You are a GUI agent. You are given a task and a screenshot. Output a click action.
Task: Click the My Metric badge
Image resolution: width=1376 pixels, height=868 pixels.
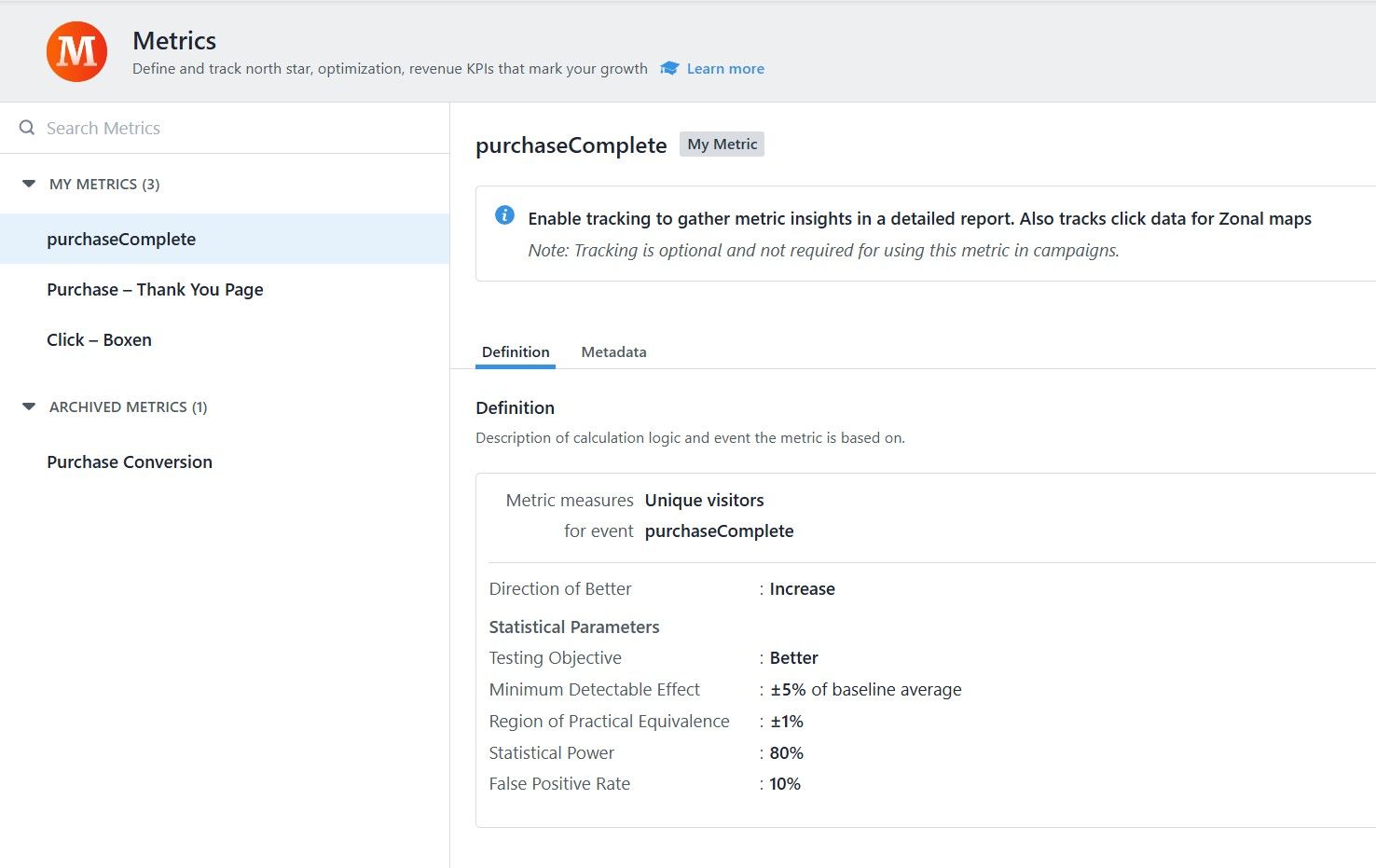(x=722, y=145)
